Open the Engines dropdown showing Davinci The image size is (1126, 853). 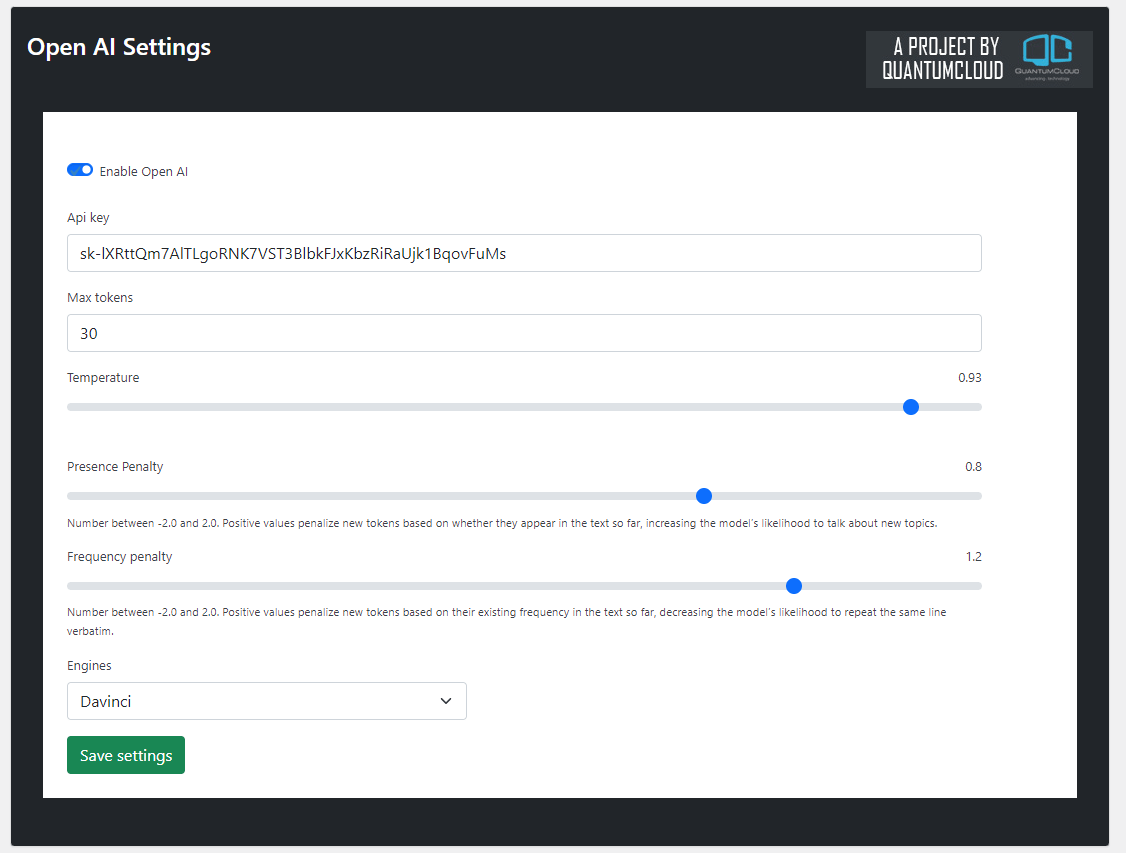(x=266, y=701)
